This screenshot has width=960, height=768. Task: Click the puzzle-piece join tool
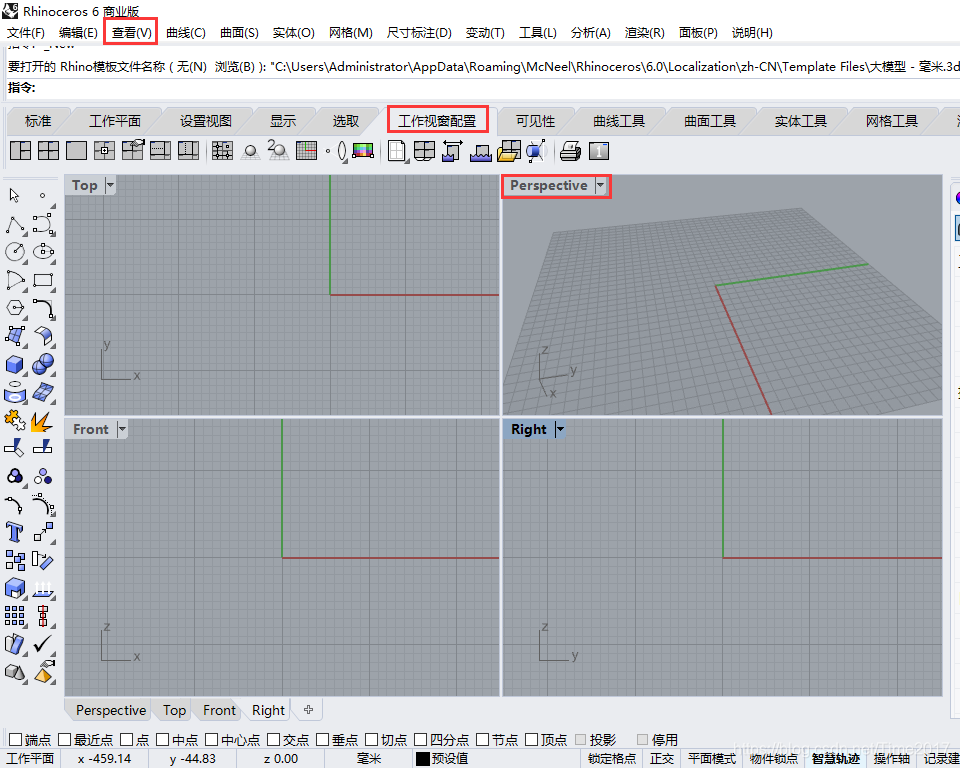point(15,421)
